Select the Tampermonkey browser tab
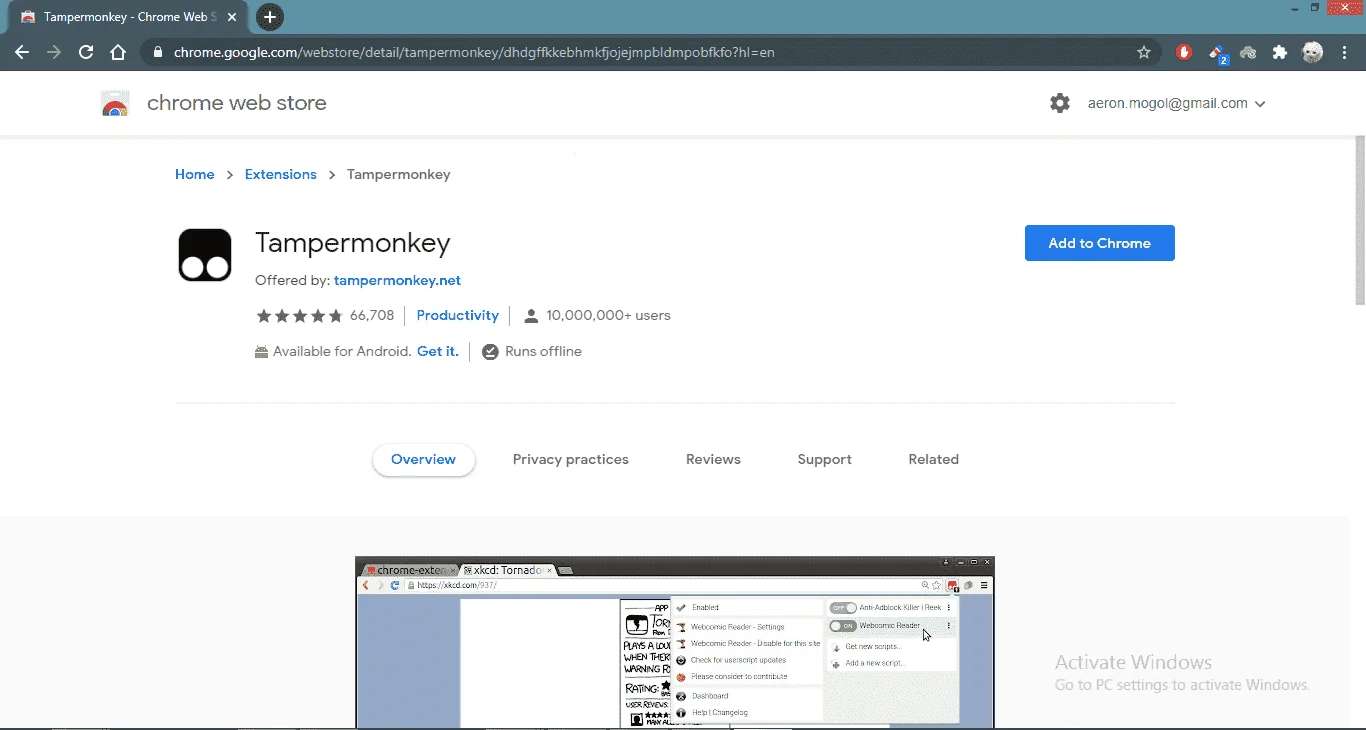Viewport: 1366px width, 730px height. (x=128, y=17)
